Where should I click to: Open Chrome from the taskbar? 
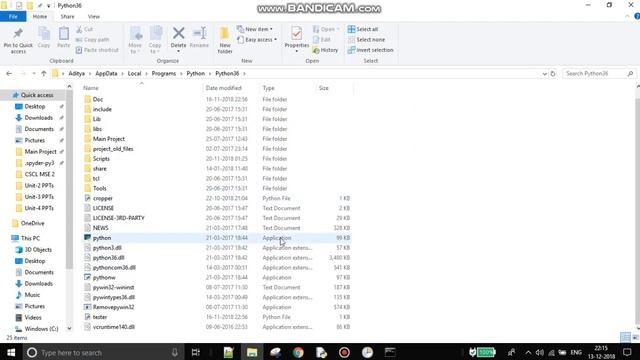point(298,352)
